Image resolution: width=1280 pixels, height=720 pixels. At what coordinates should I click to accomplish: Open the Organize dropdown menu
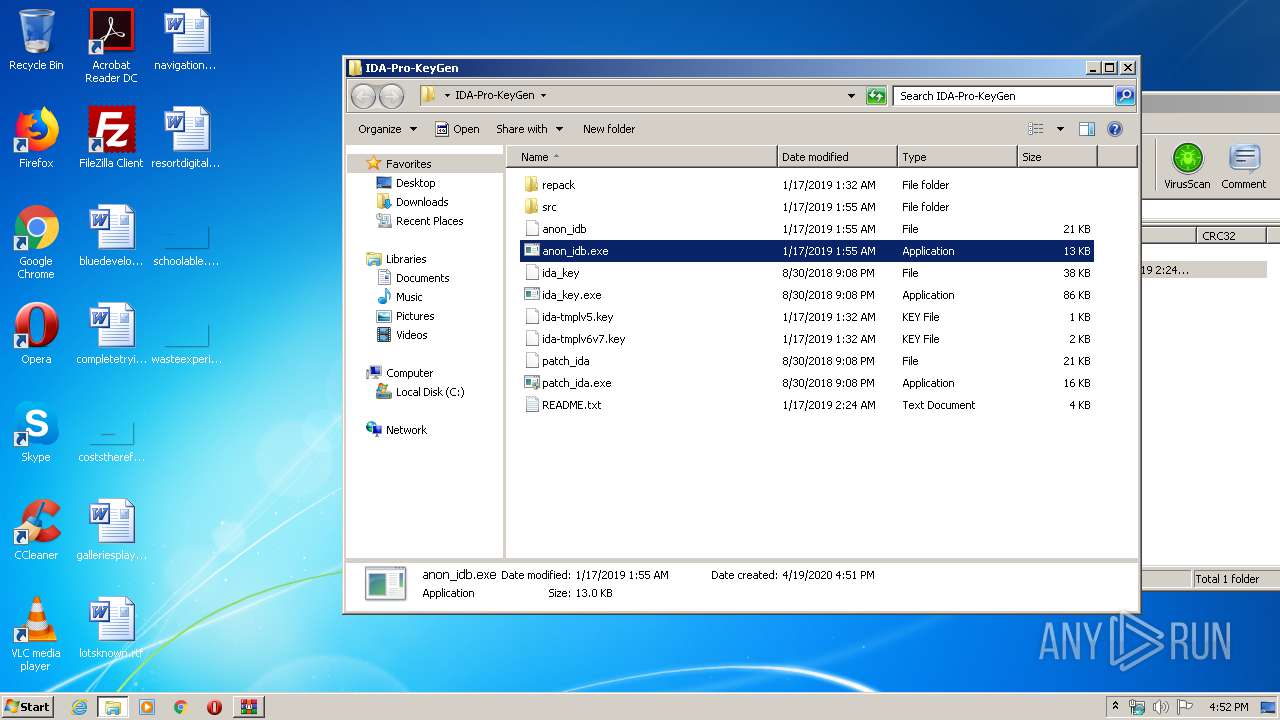(x=387, y=129)
